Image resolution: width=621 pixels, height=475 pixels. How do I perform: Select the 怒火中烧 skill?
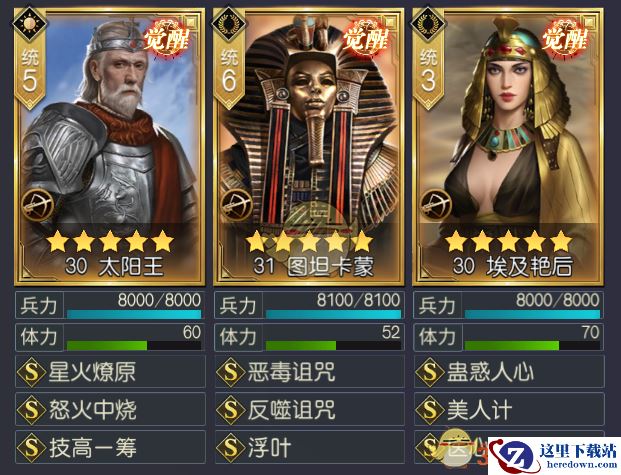coord(110,410)
